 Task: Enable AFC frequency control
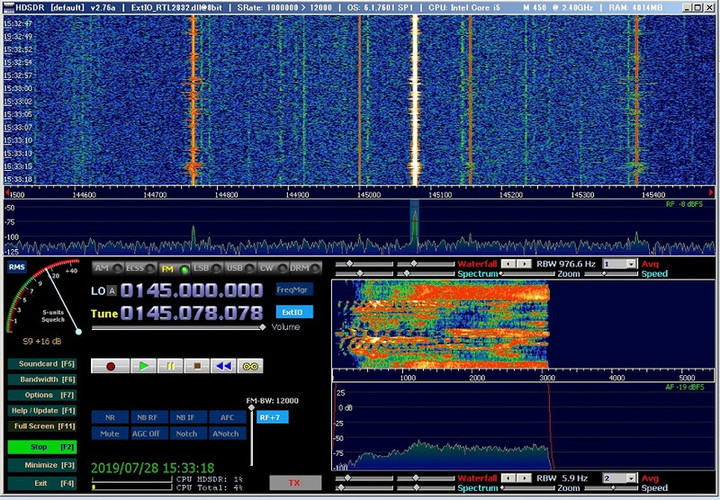click(227, 417)
